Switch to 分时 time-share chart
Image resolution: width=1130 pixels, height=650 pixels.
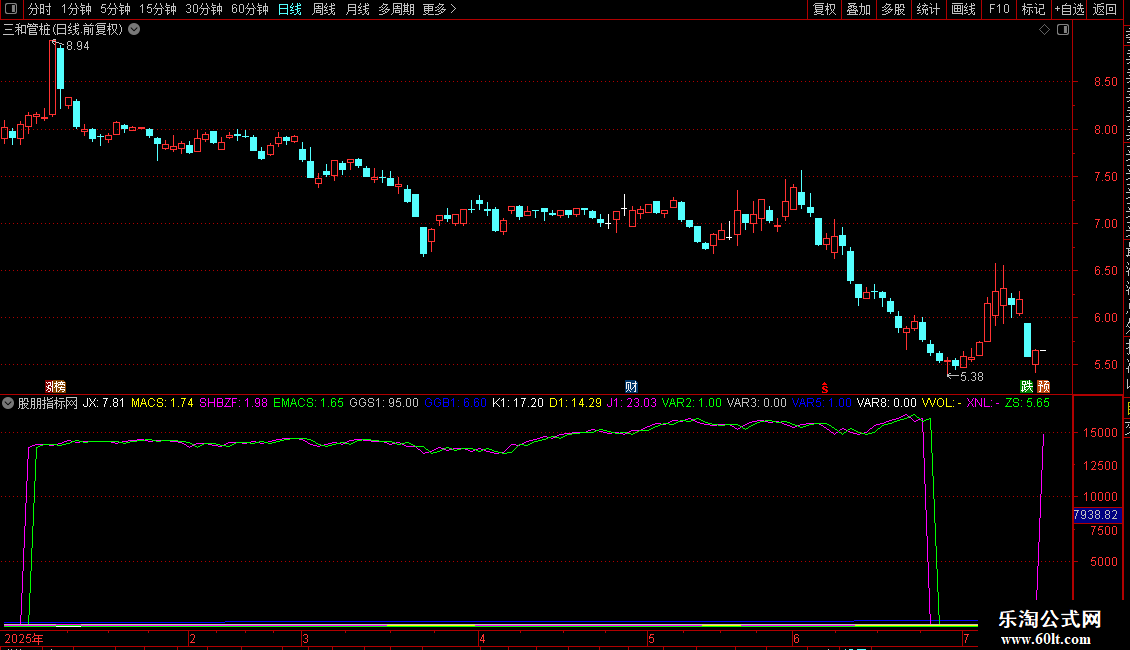(x=40, y=9)
